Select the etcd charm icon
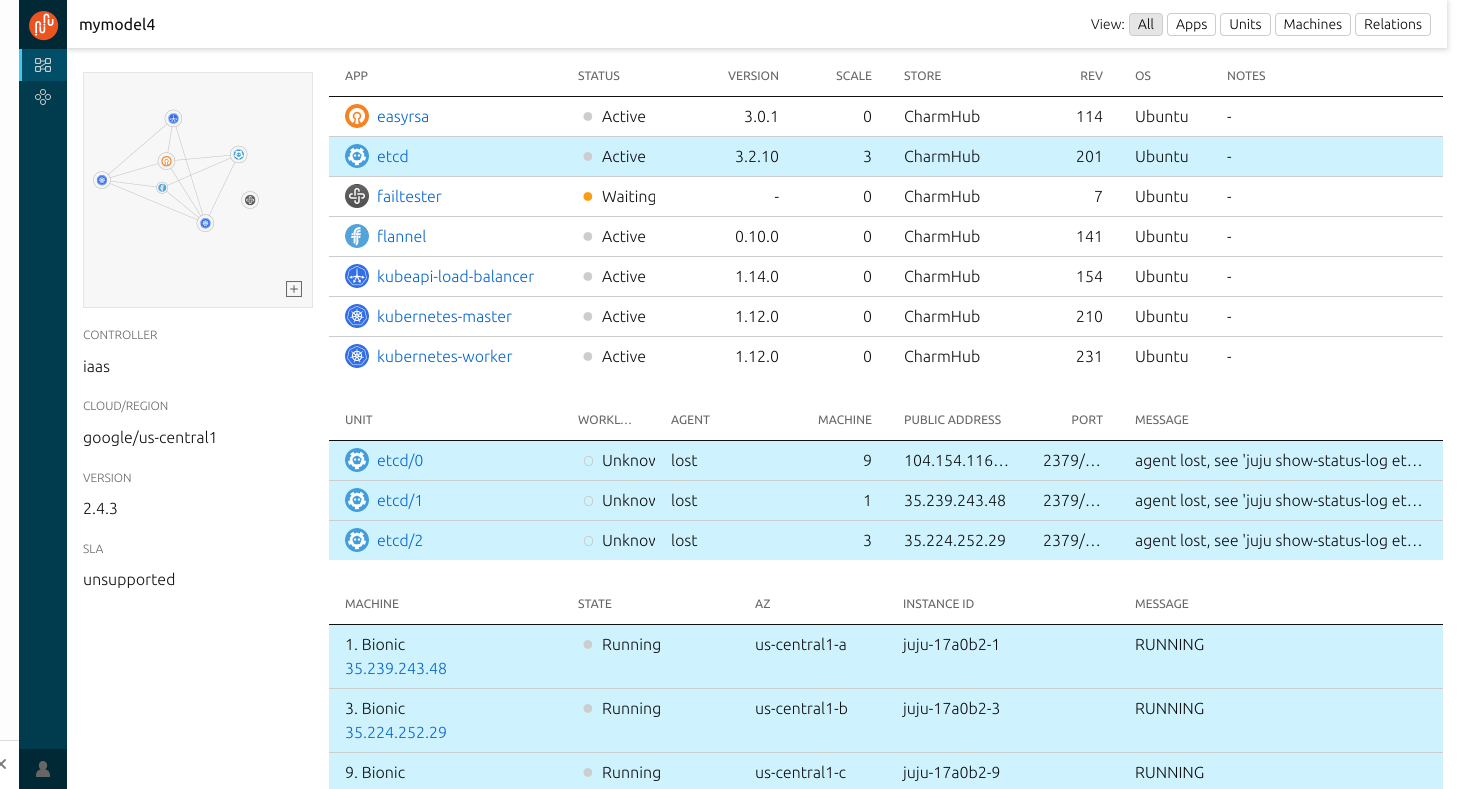This screenshot has height=789, width=1459. click(x=357, y=156)
